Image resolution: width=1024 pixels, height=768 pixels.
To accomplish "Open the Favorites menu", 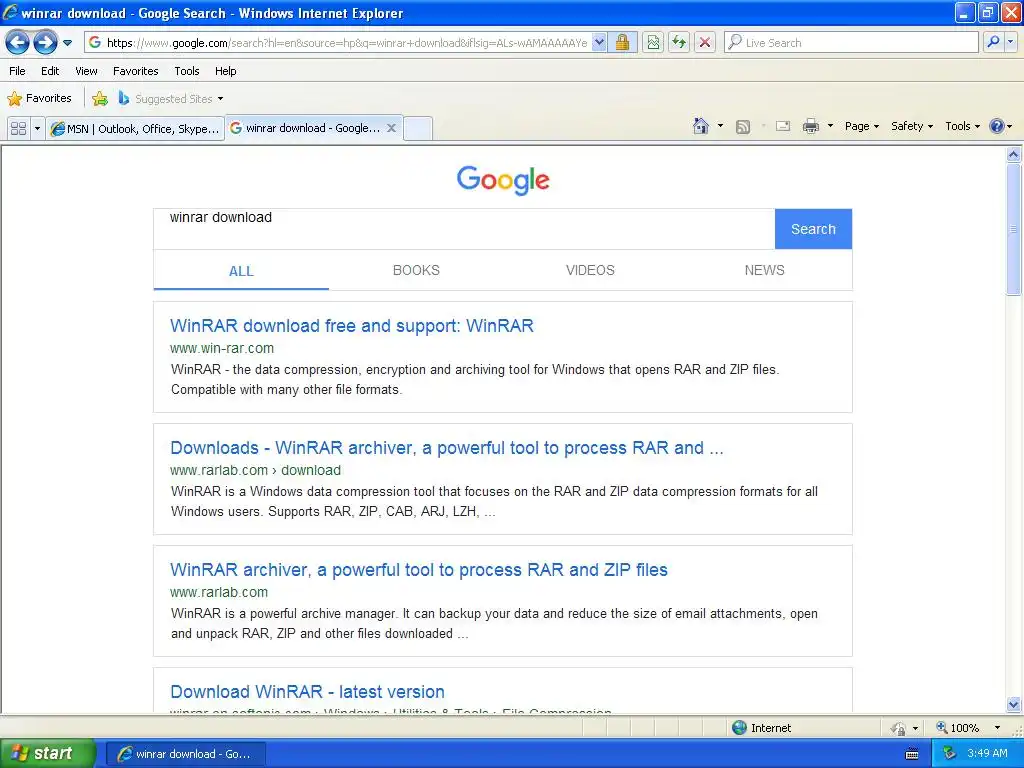I will click(x=136, y=71).
